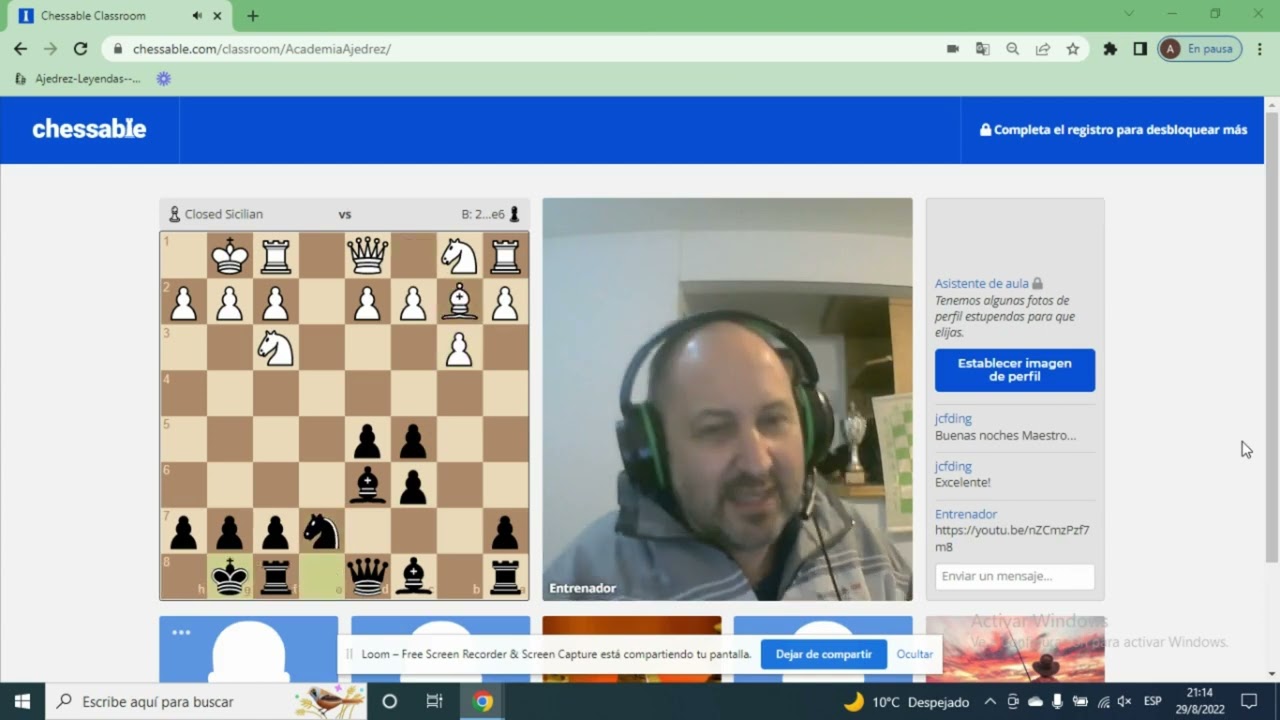Expand hidden system tray icons
1280x720 pixels.
pyautogui.click(x=990, y=702)
